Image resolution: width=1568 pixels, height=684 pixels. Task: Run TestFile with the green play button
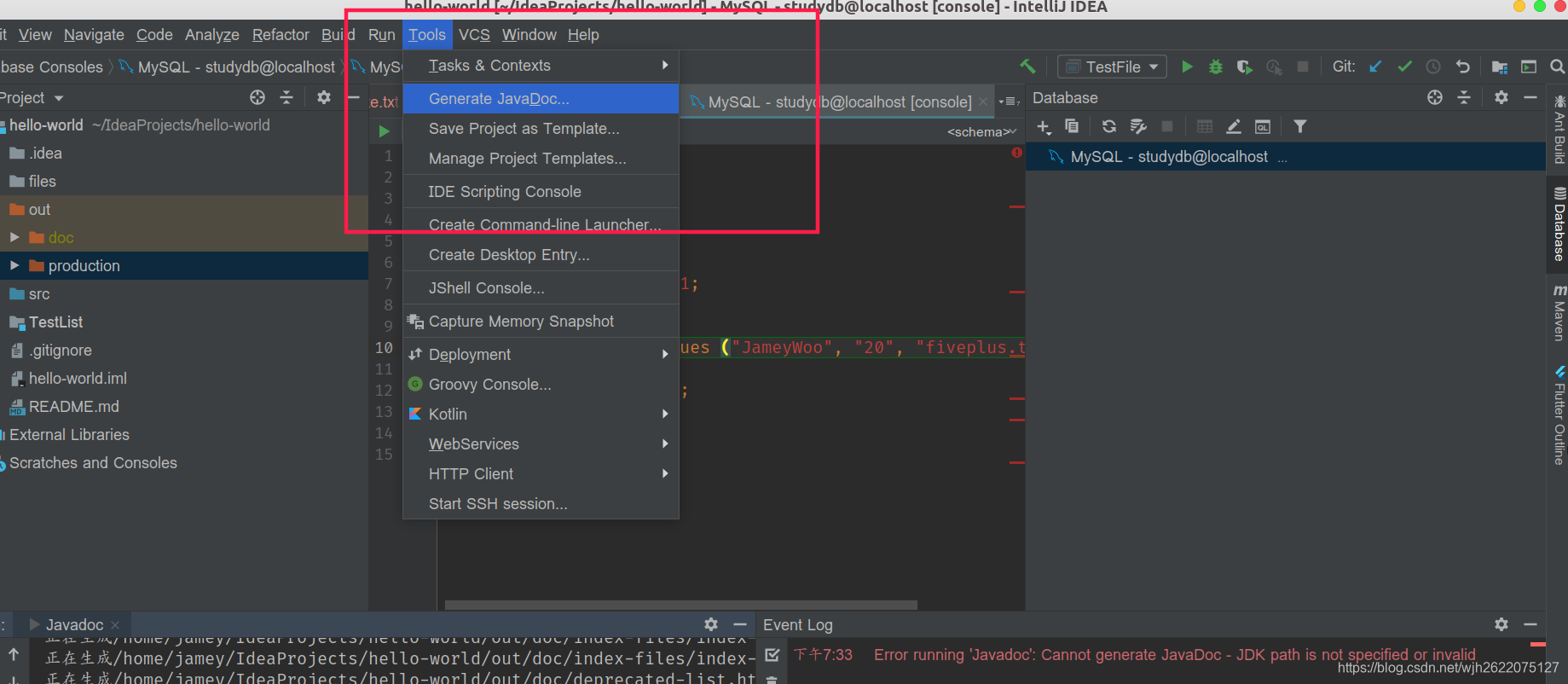[1187, 67]
